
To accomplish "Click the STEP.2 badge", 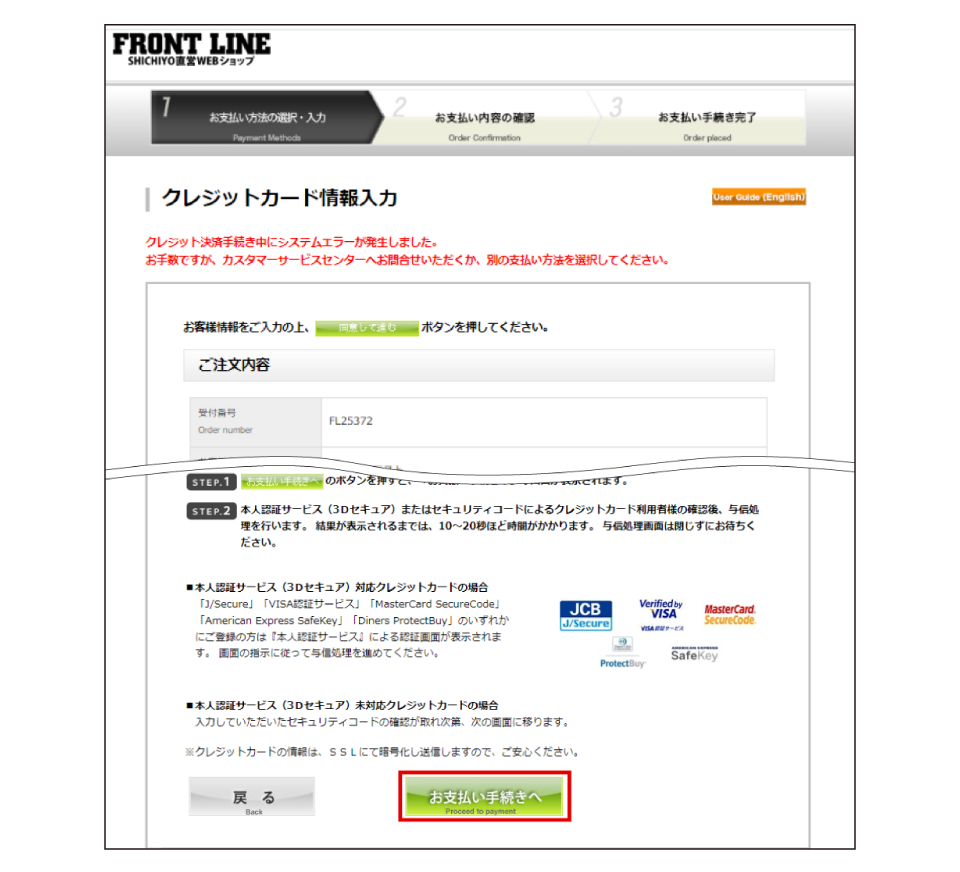I will click(211, 511).
